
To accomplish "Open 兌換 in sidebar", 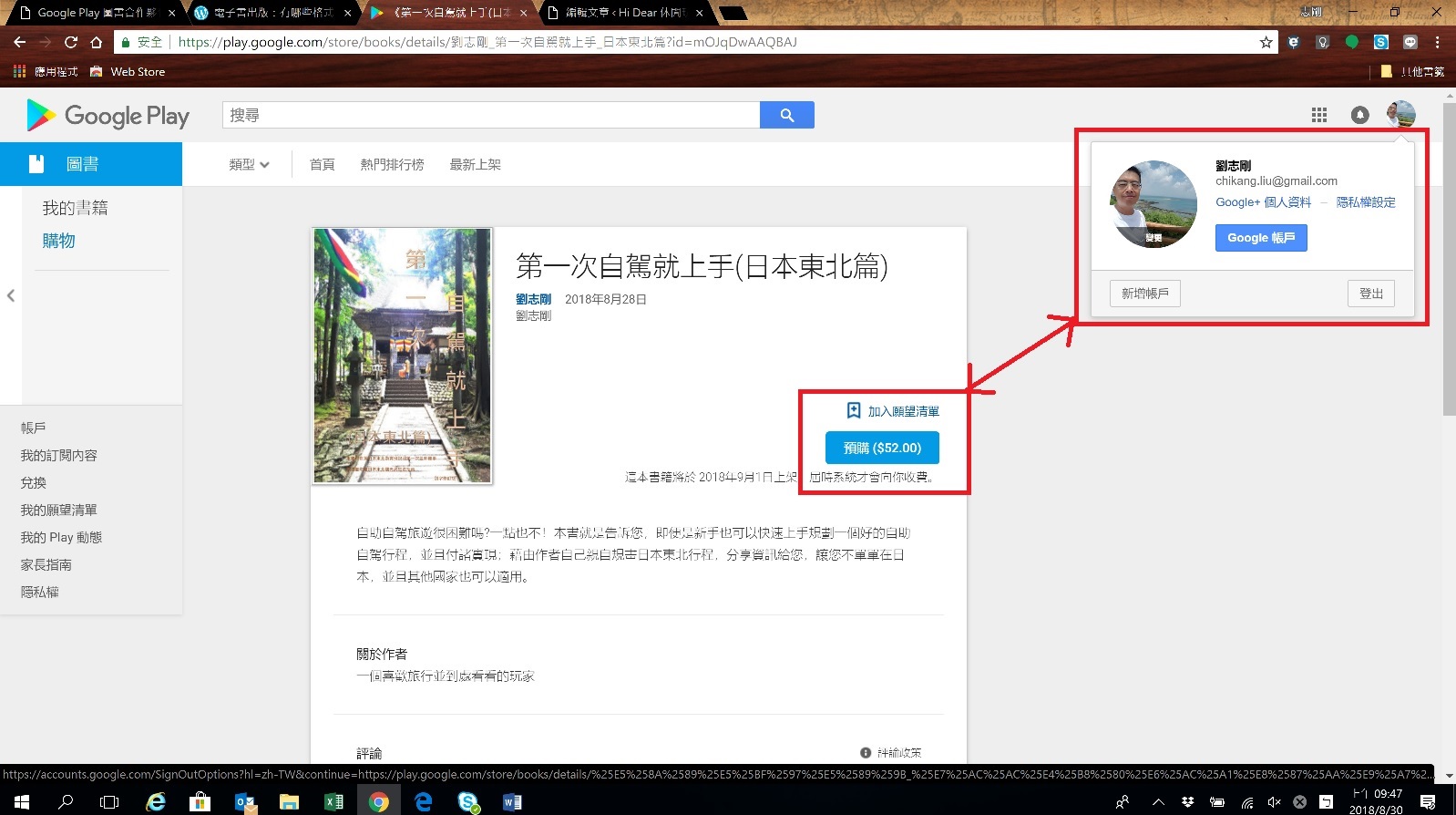I will (x=33, y=482).
